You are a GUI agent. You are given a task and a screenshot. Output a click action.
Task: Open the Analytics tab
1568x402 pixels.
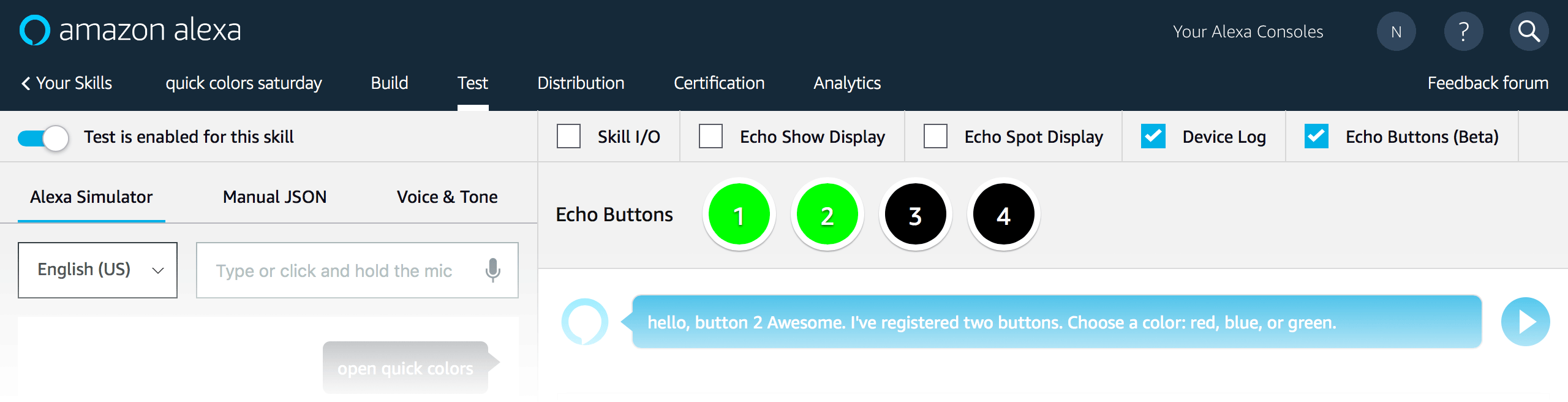coord(847,83)
